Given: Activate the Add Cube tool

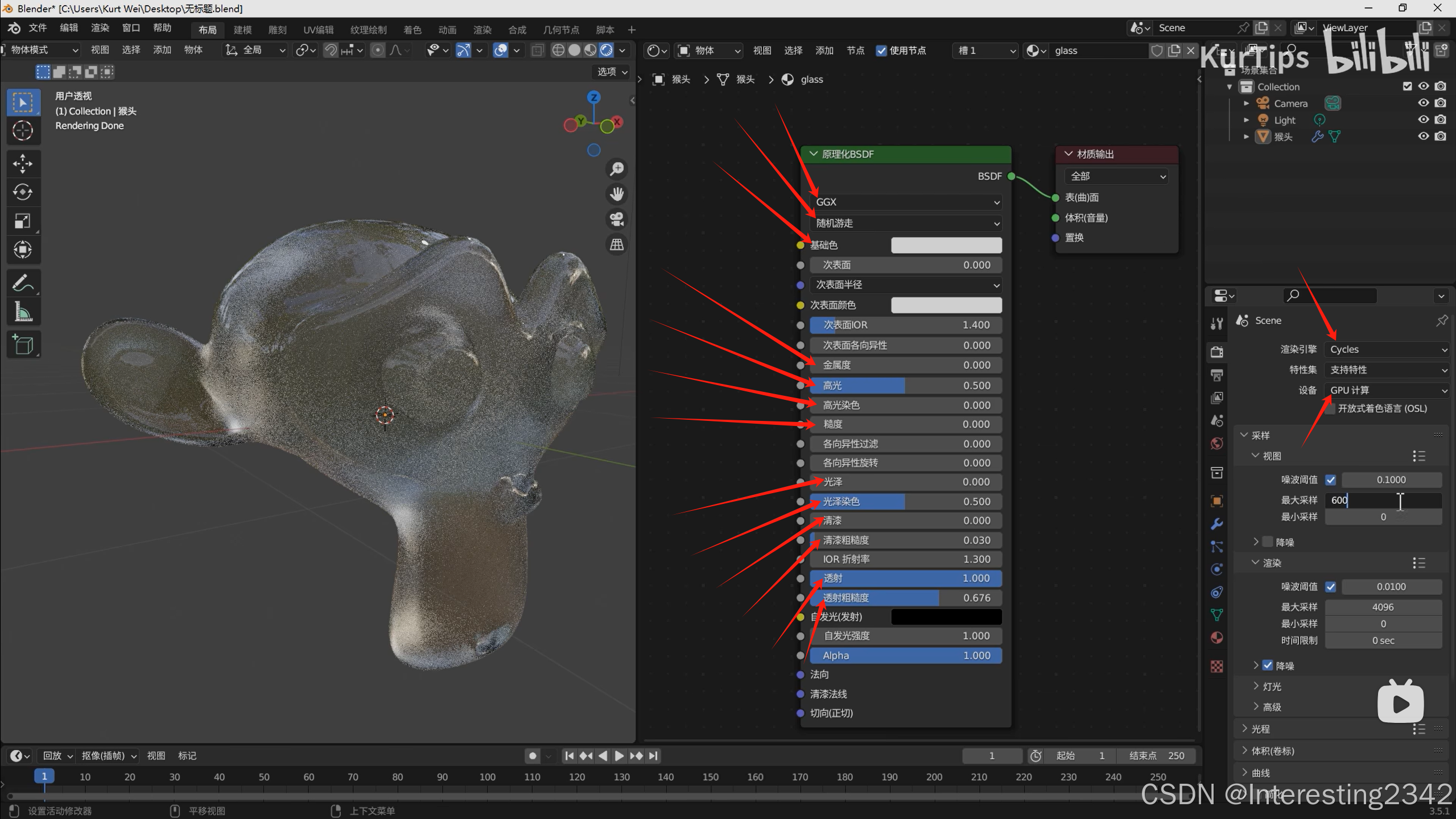Looking at the screenshot, I should 23,345.
